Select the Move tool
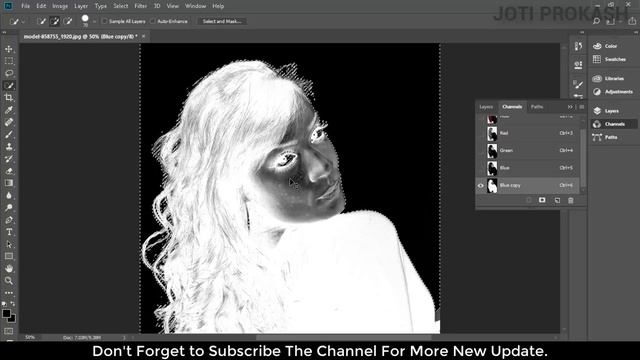This screenshot has width=640, height=360. click(x=9, y=49)
